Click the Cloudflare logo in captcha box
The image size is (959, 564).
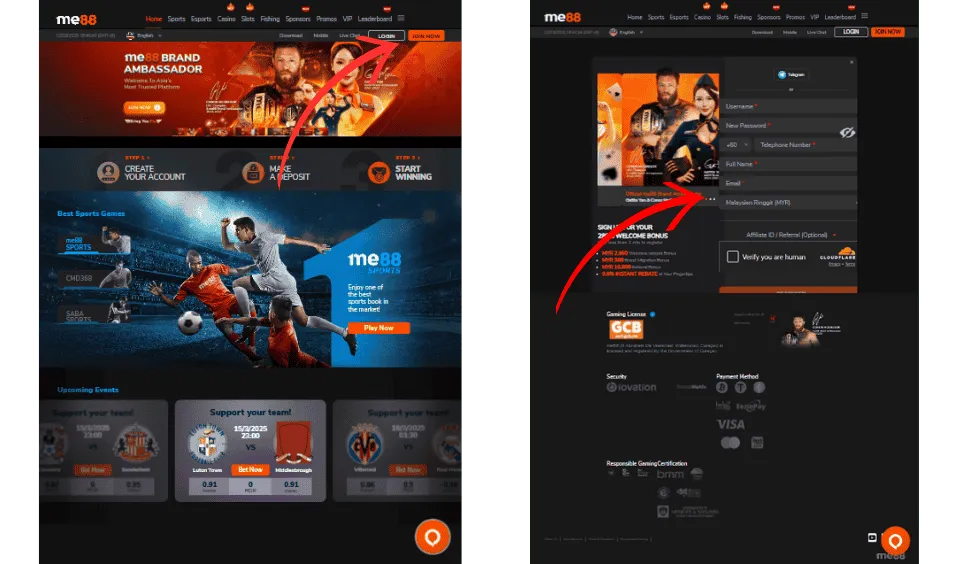point(839,253)
